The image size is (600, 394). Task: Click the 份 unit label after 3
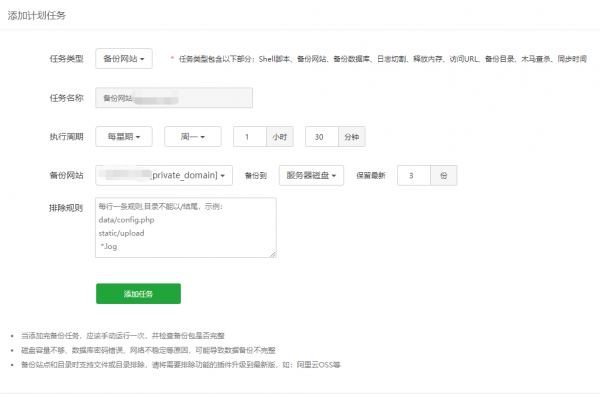pos(443,176)
